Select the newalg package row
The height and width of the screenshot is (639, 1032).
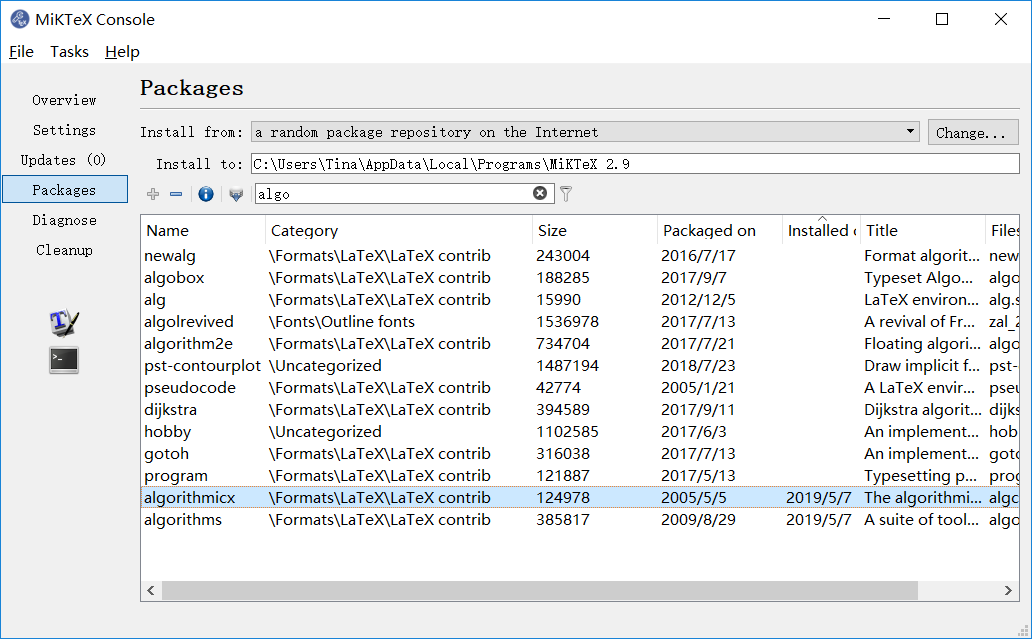[580, 255]
